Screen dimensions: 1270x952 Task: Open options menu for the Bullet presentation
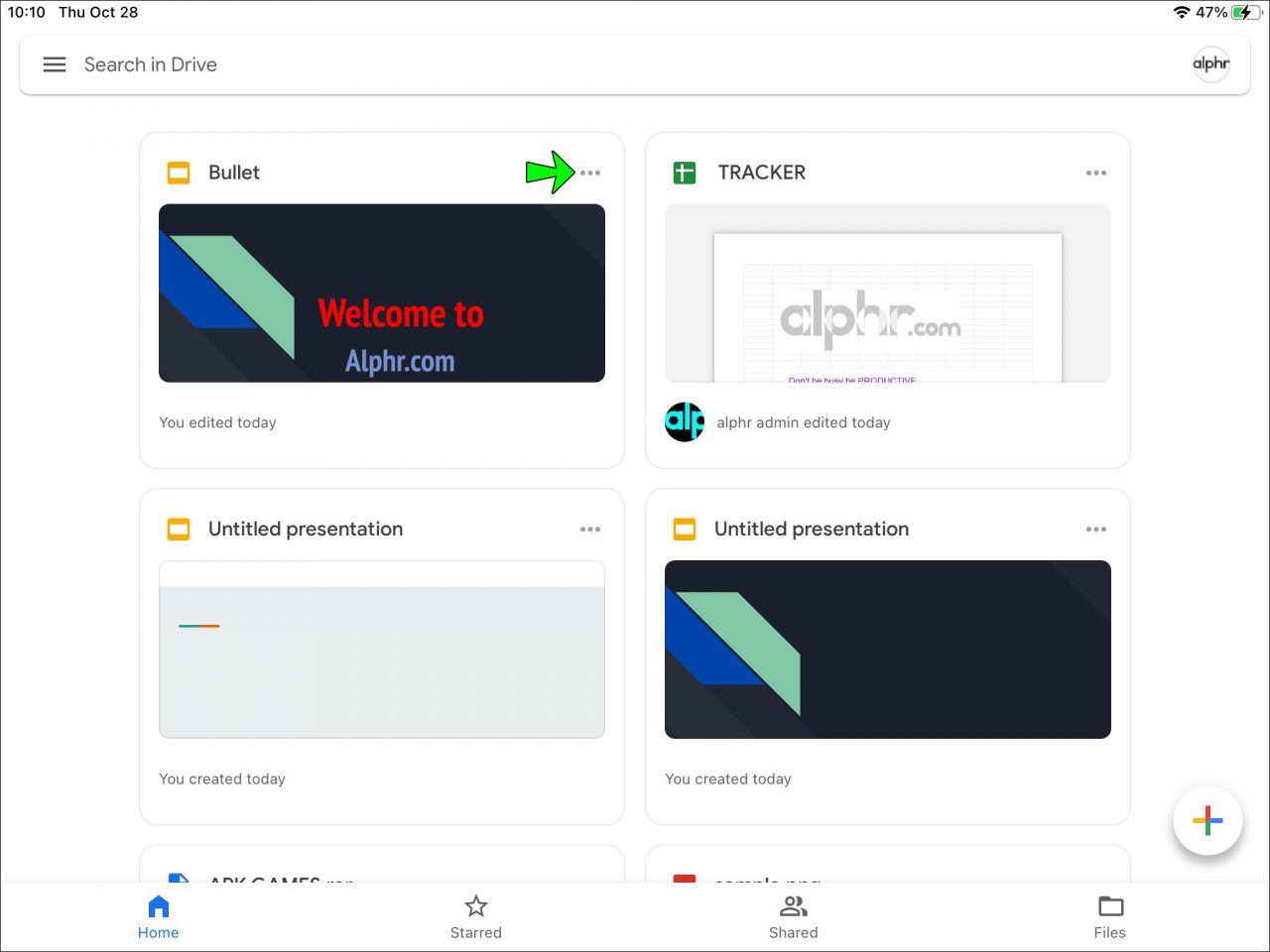(590, 172)
